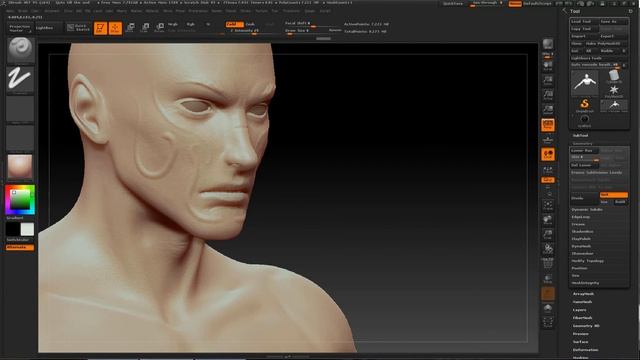Toggle the Smt option beside Divide
This screenshot has width=640, height=360.
[x=613, y=195]
